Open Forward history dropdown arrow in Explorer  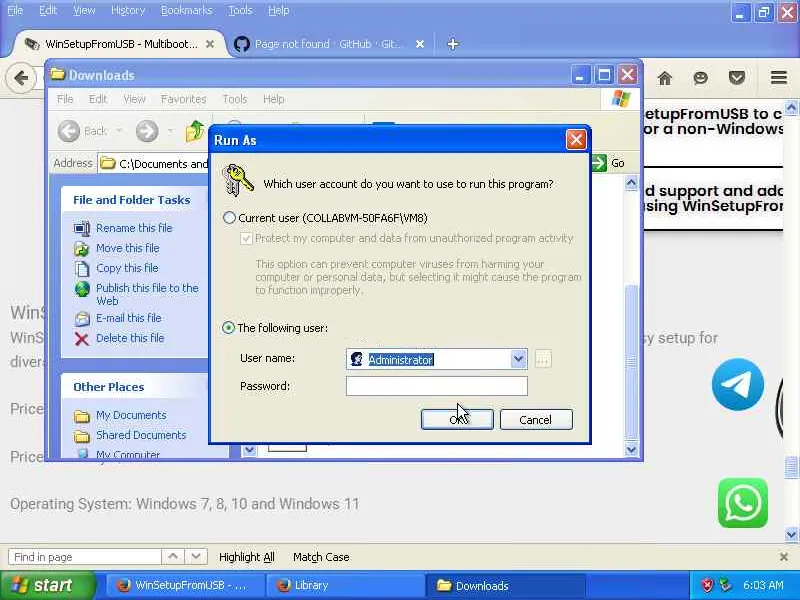coord(169,131)
